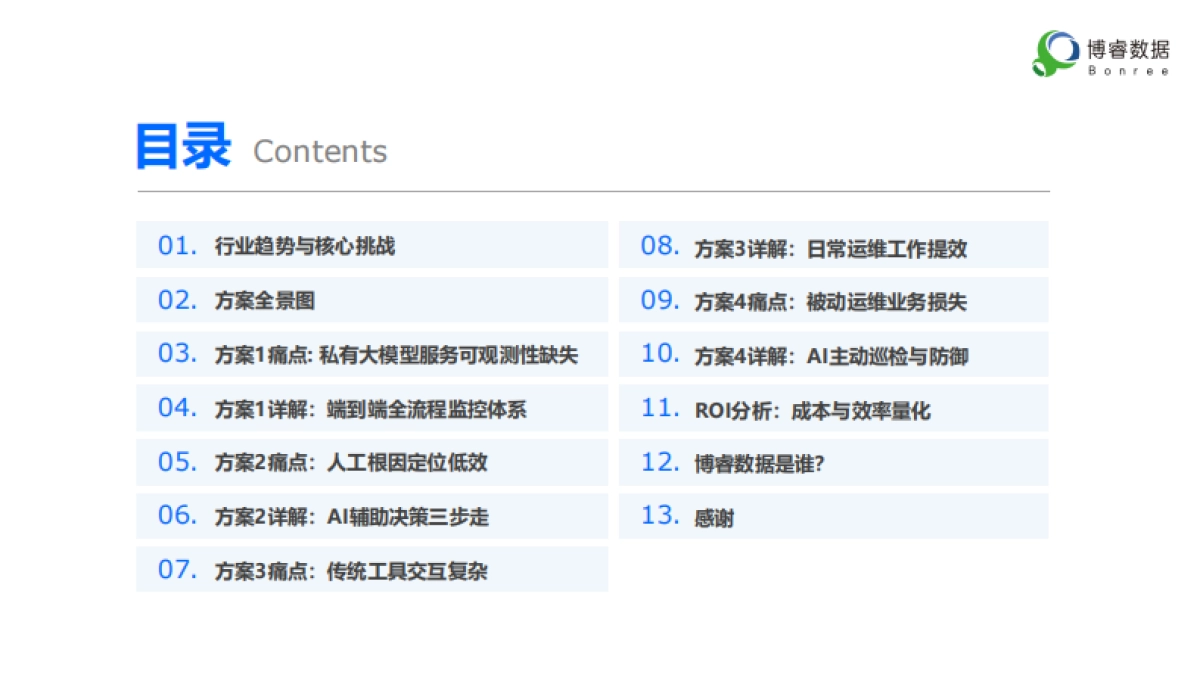1200x675 pixels.
Task: Open 04 方案1详解 端到端全流程监控体系
Action: pyautogui.click(x=370, y=408)
